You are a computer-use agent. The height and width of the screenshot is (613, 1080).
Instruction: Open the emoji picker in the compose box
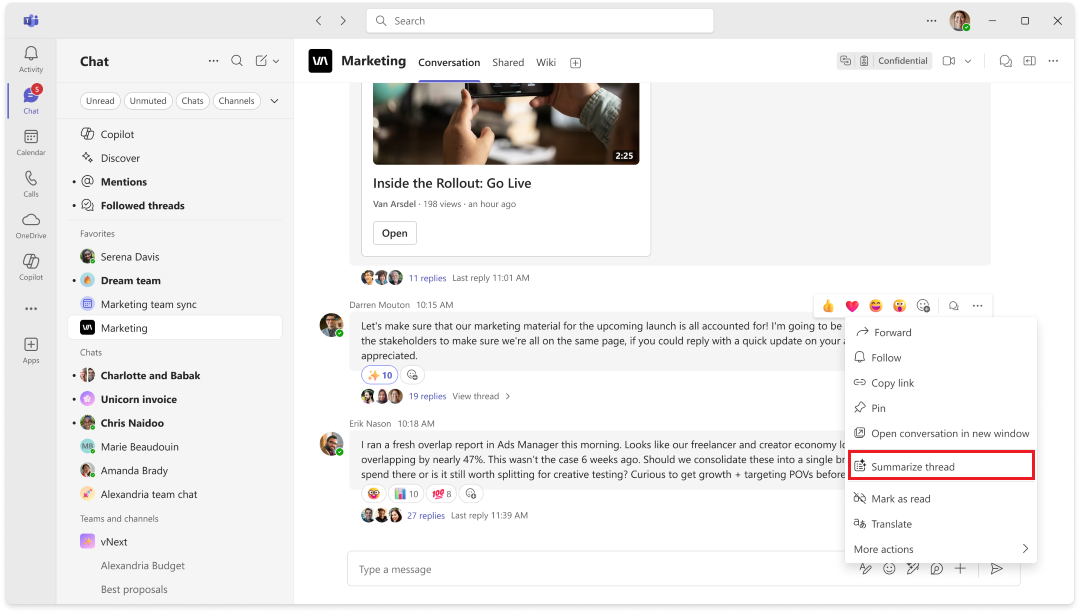(889, 568)
